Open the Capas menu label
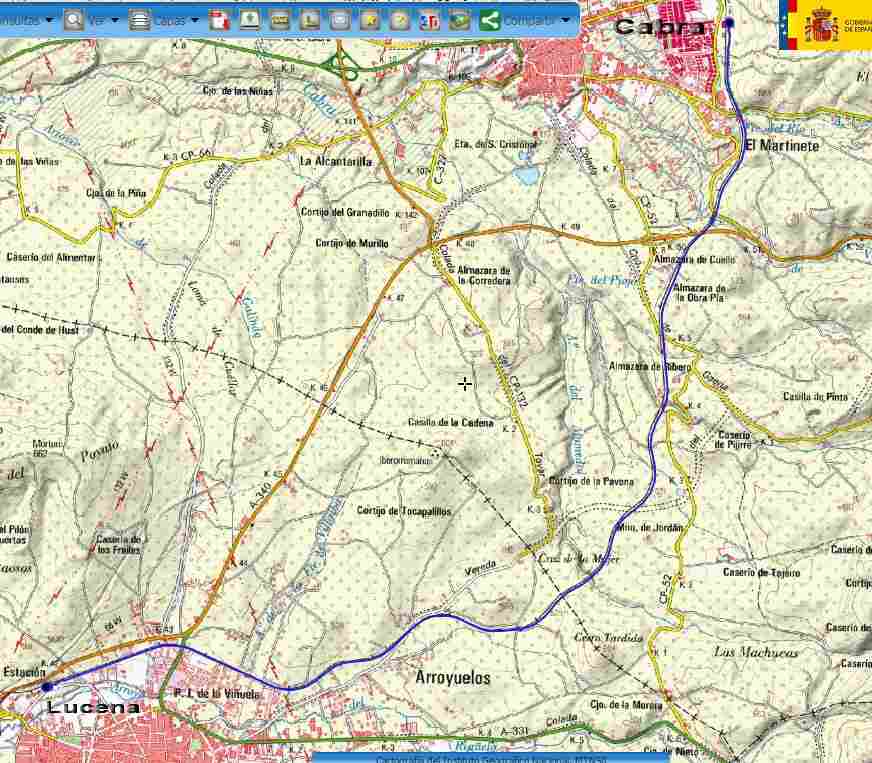This screenshot has height=763, width=872. coord(169,20)
